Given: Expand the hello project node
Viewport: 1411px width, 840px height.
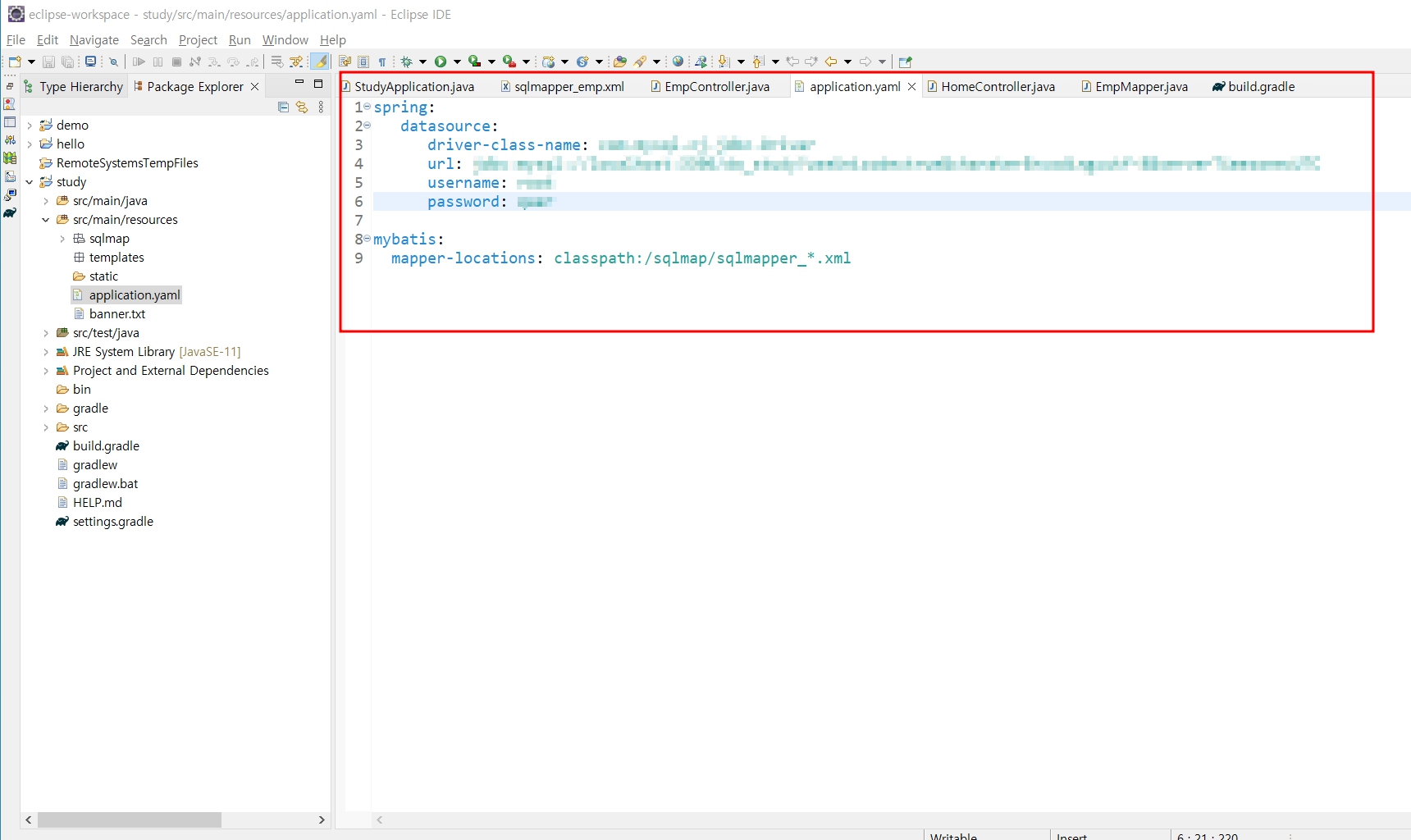Looking at the screenshot, I should coord(30,144).
